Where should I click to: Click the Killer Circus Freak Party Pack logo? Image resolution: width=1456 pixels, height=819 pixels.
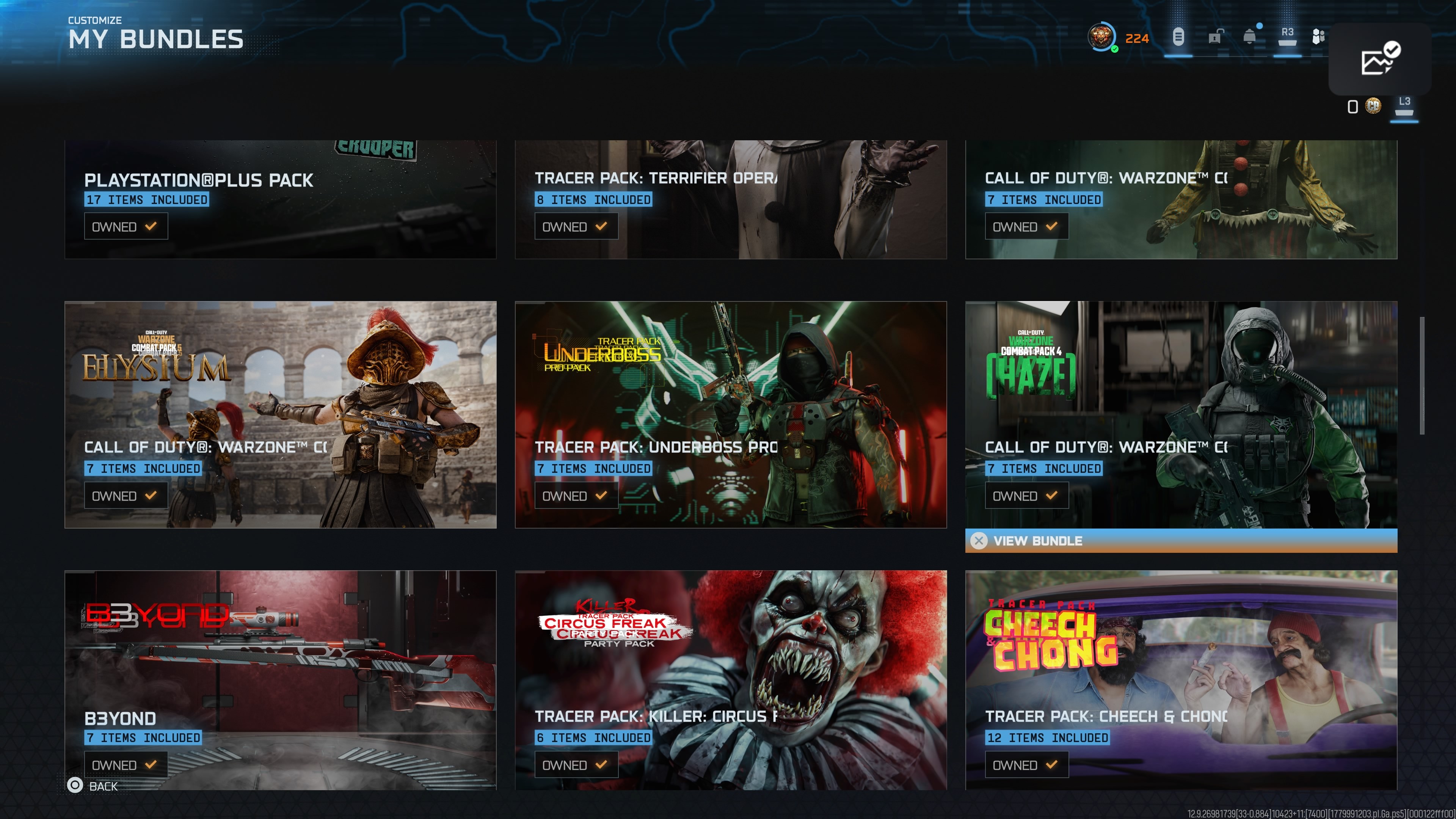coord(615,623)
